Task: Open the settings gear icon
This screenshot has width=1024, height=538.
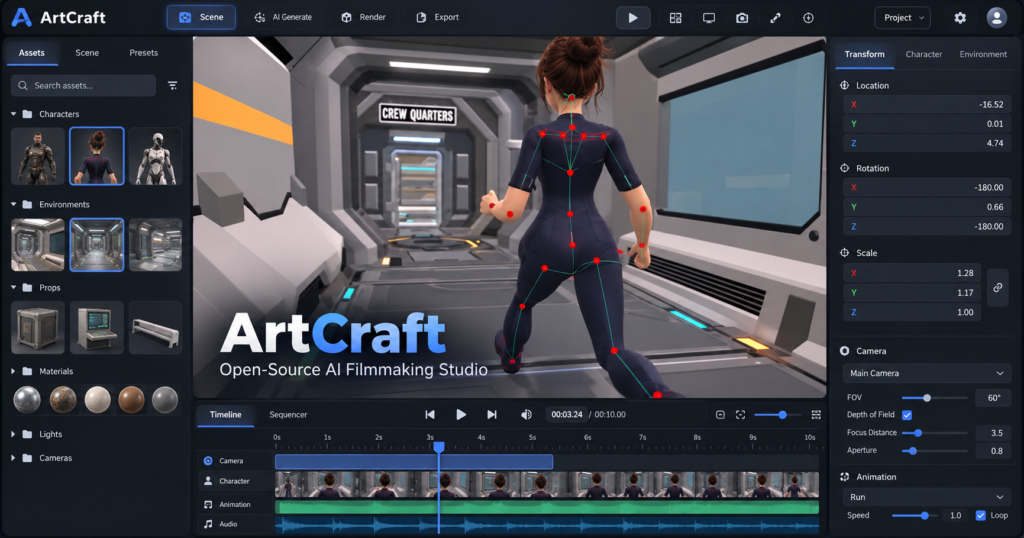Action: point(960,18)
